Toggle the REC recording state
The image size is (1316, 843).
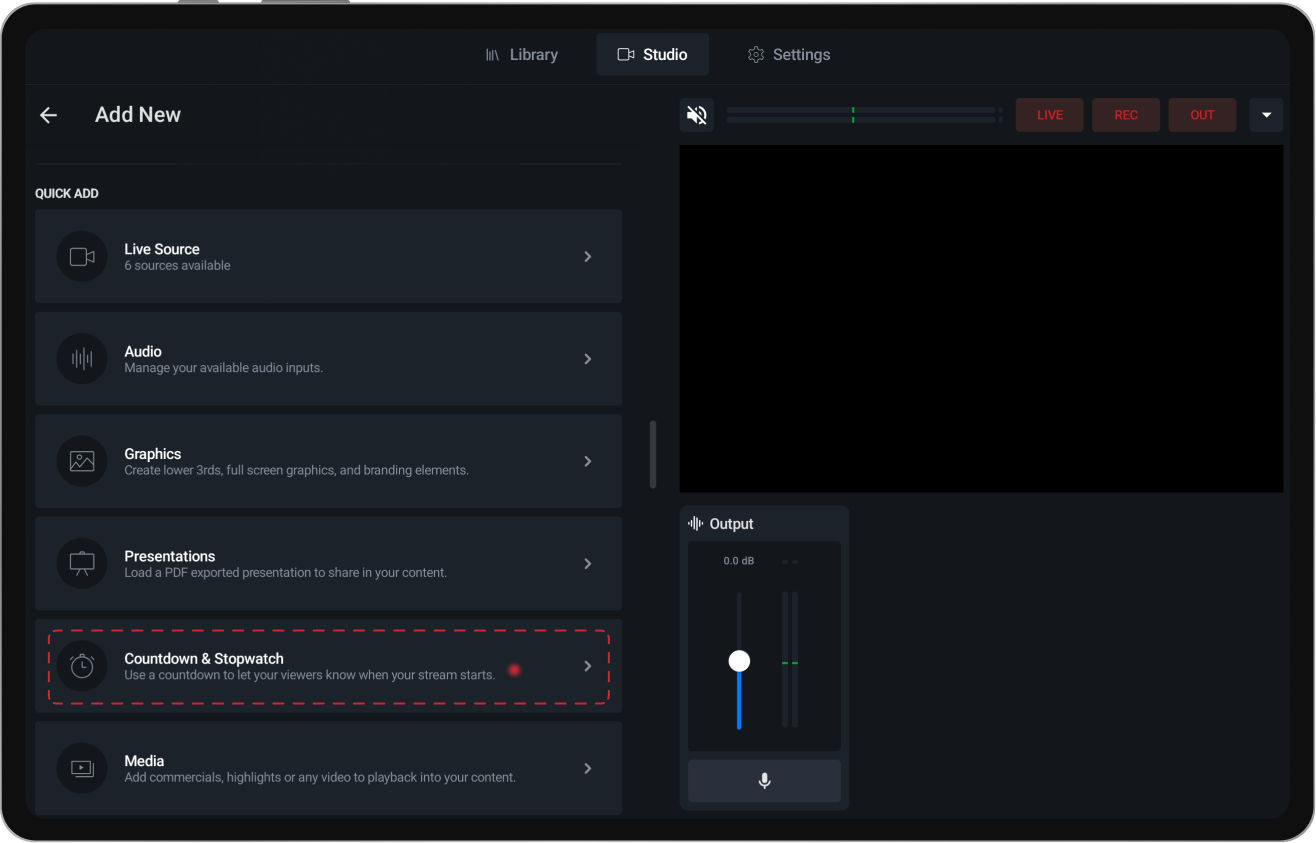(1125, 114)
